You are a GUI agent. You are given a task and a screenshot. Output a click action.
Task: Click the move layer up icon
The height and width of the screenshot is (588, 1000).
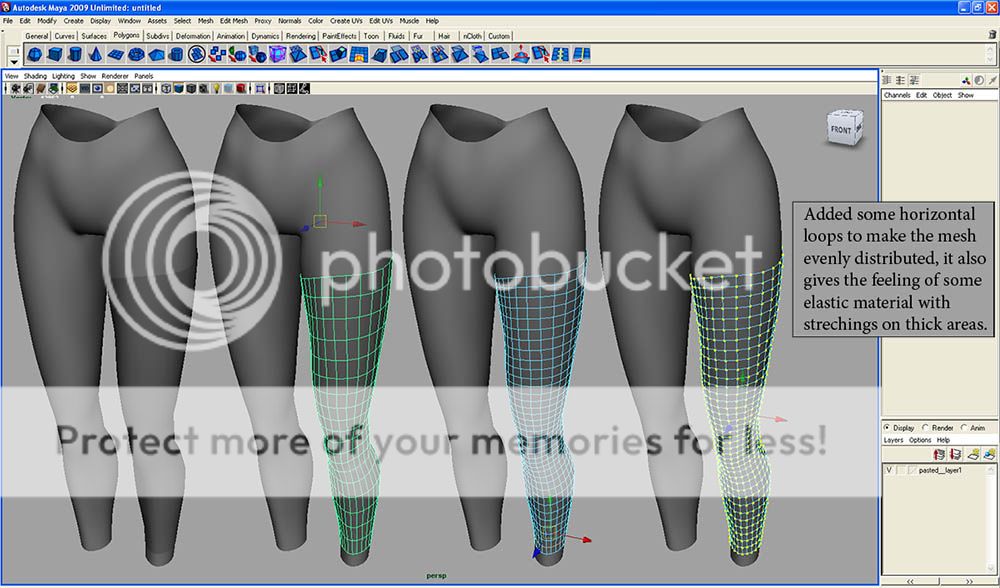pos(939,454)
